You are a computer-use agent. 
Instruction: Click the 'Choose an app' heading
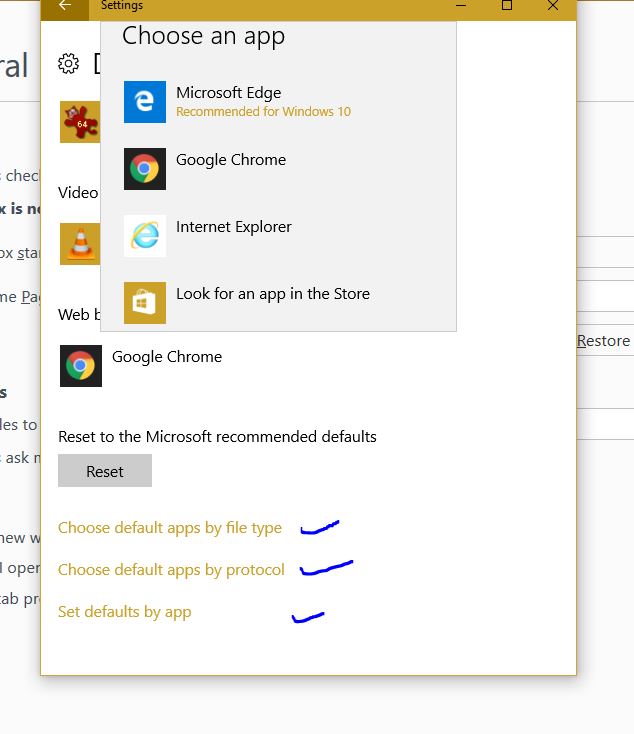pos(203,36)
